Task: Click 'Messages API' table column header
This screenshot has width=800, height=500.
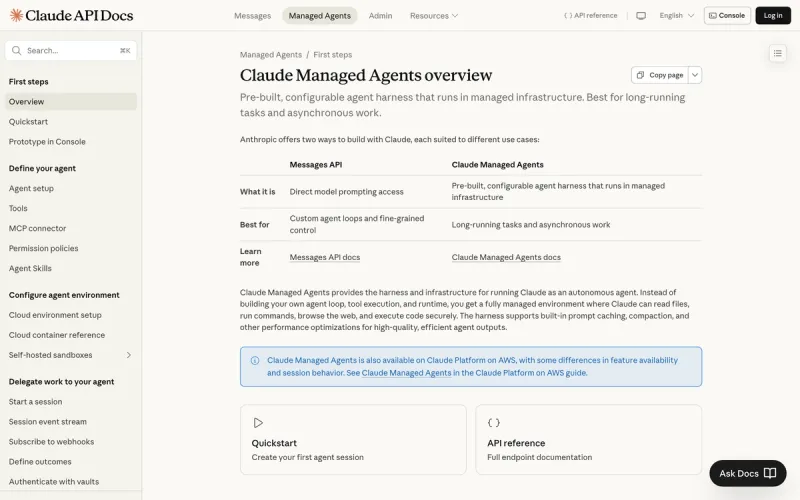Action: [x=316, y=165]
